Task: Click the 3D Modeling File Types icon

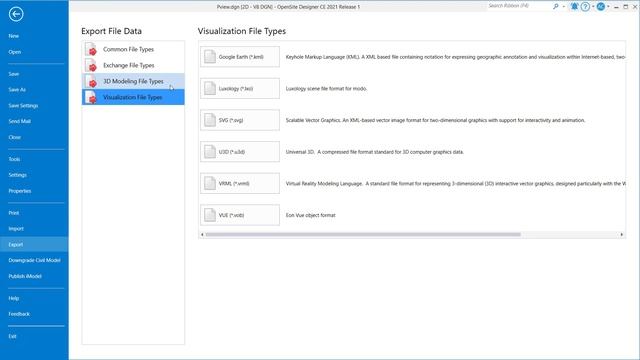Action: coord(91,81)
